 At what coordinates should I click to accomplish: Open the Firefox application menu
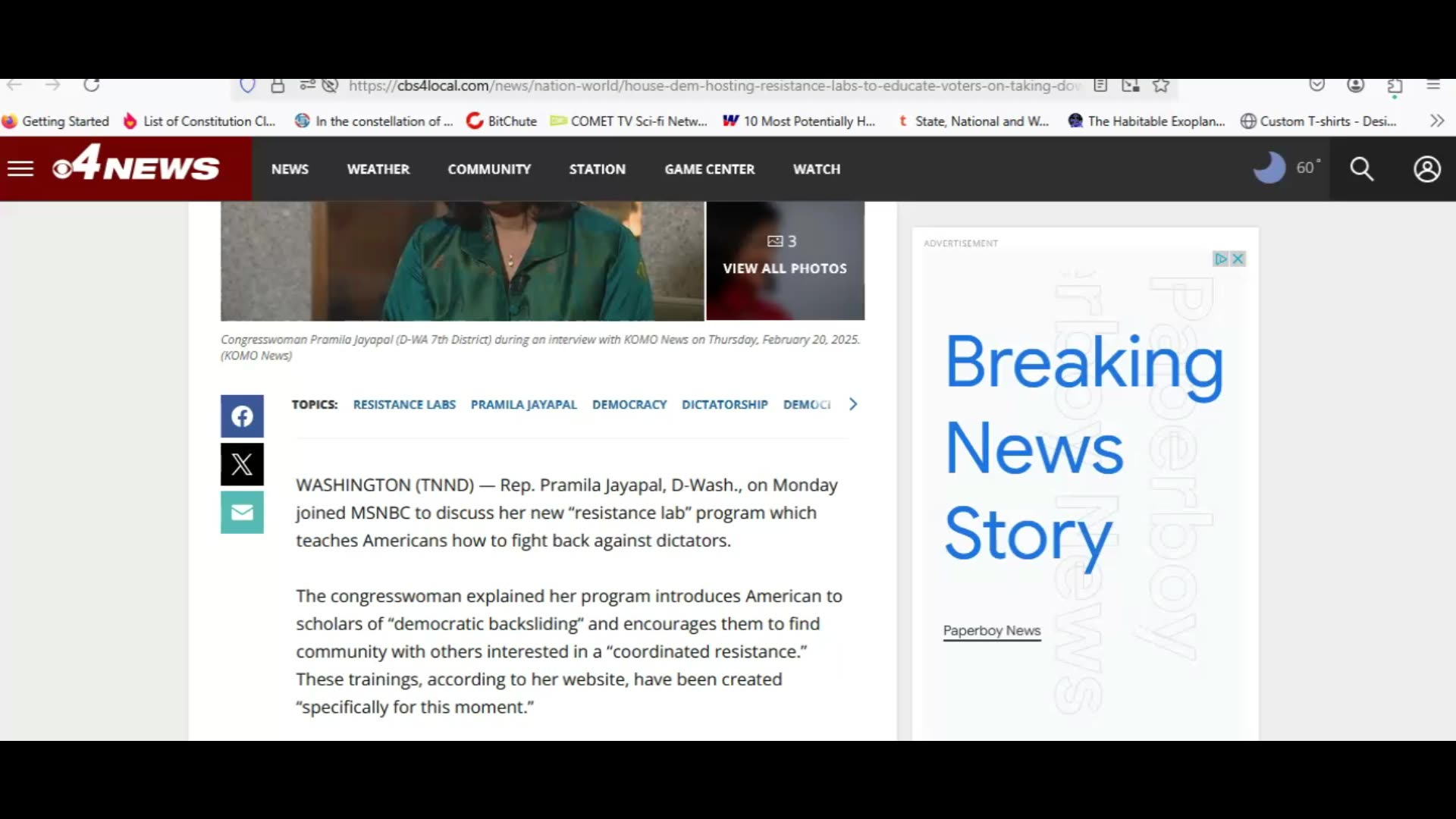pyautogui.click(x=1432, y=85)
